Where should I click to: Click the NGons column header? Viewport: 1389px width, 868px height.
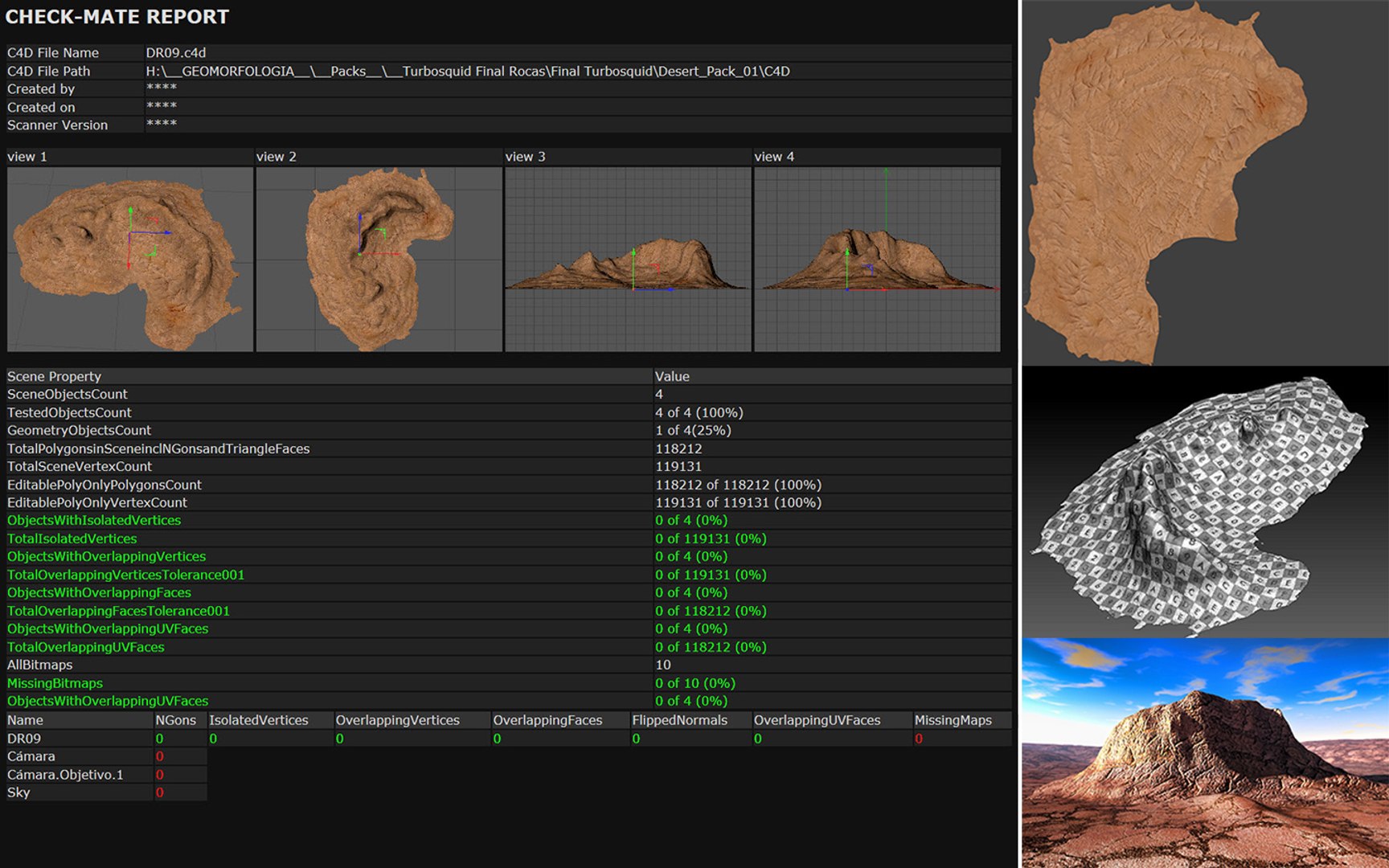176,721
